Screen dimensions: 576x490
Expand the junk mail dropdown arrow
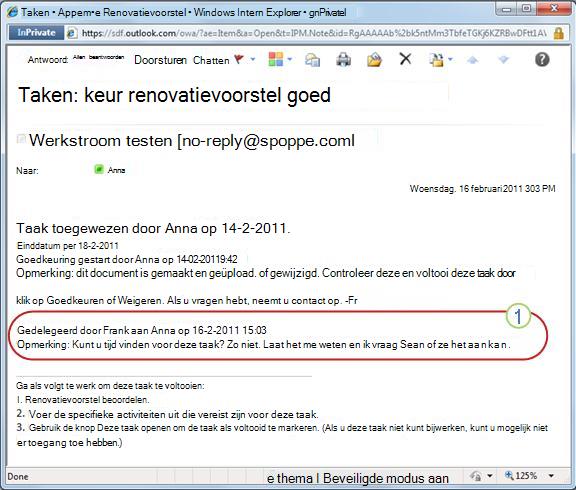coord(450,59)
